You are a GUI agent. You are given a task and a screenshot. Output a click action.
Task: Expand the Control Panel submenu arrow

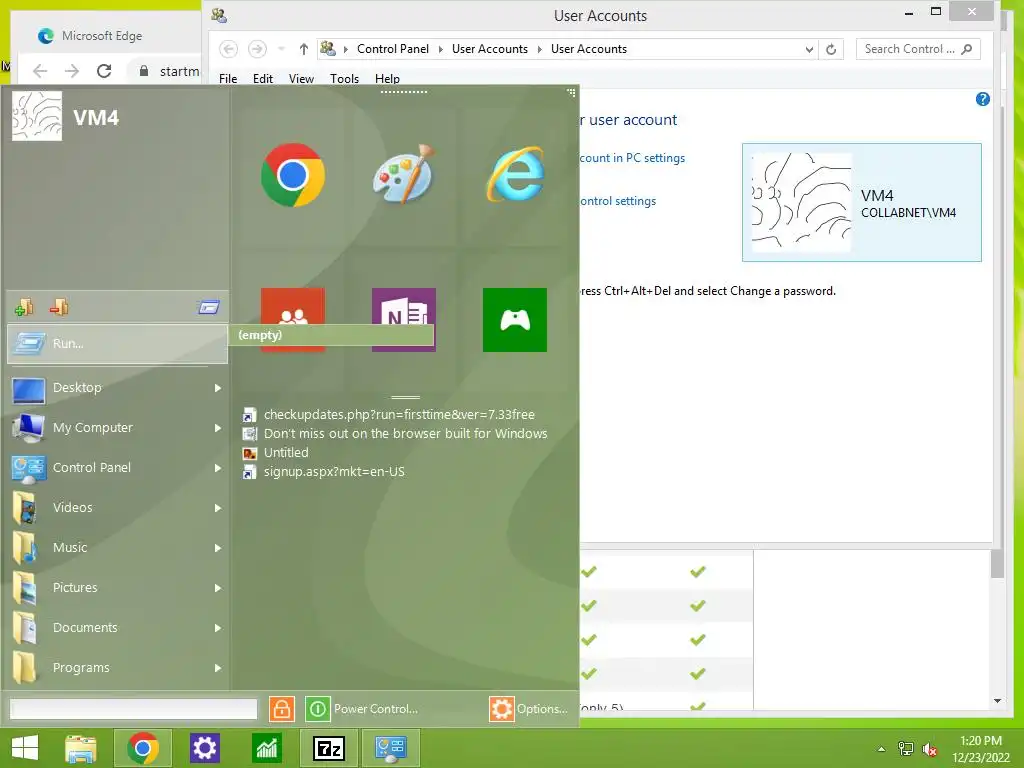218,468
